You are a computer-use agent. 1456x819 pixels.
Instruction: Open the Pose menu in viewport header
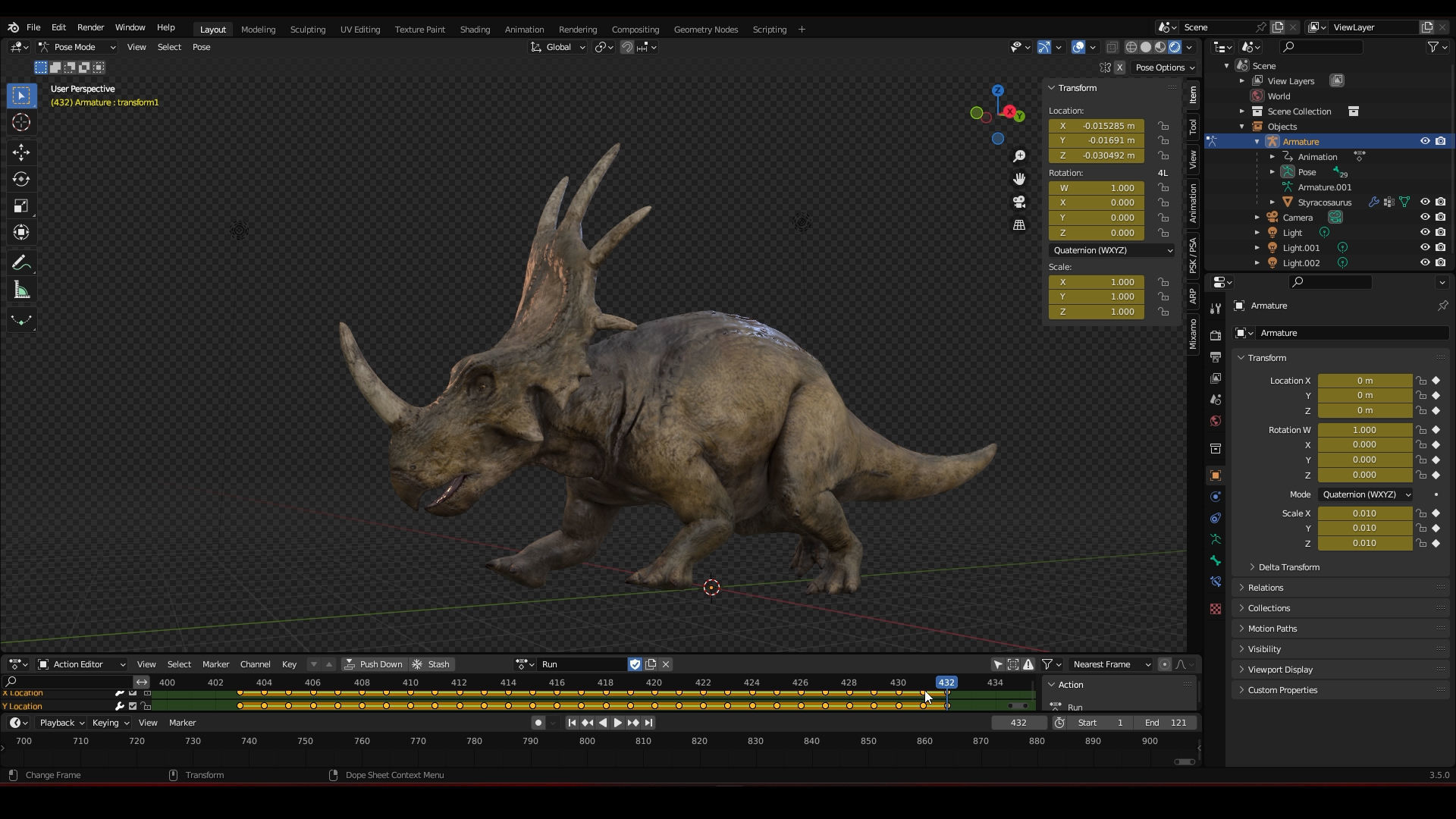(201, 47)
